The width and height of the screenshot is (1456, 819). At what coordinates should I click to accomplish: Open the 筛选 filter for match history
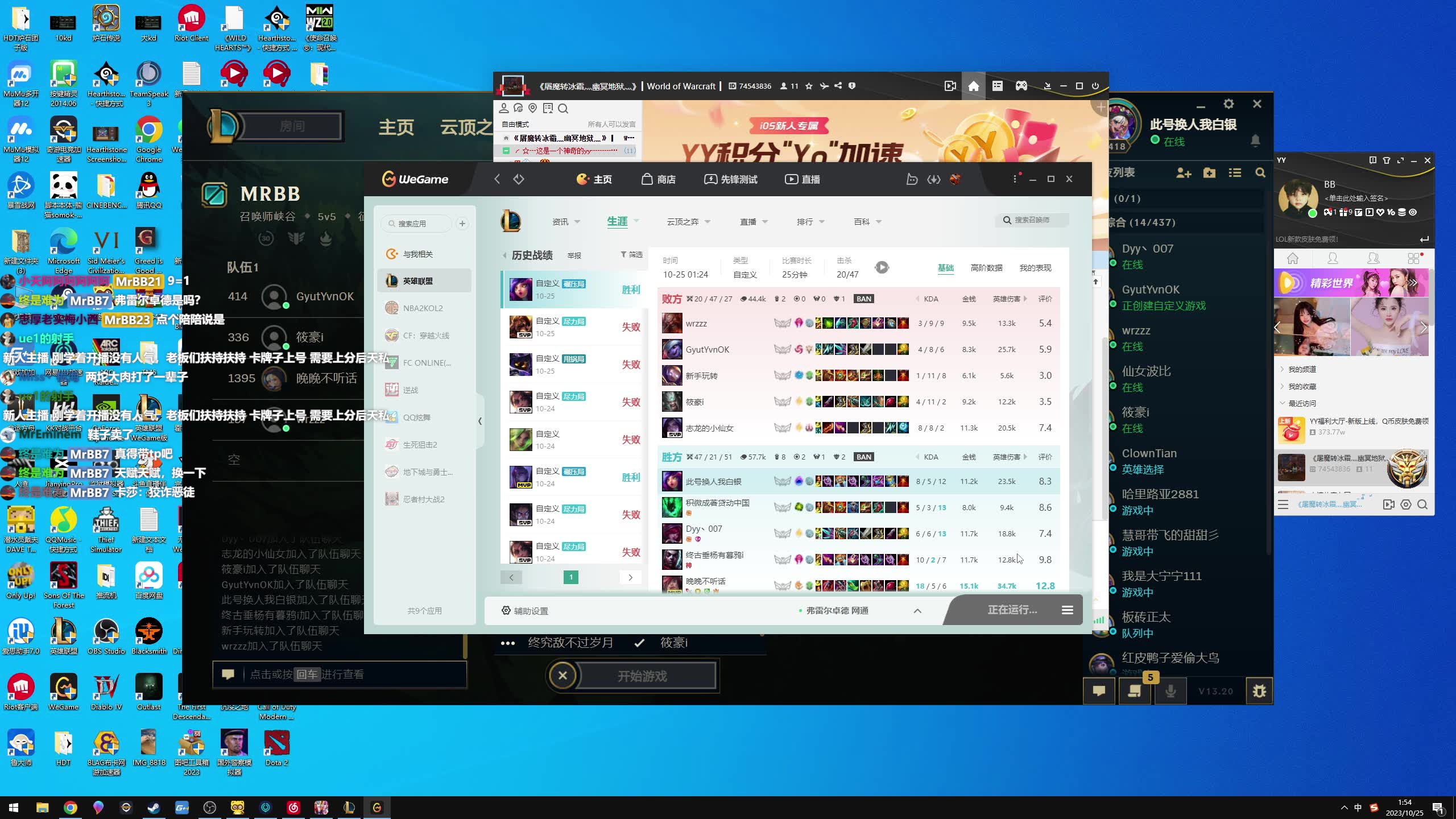point(631,255)
